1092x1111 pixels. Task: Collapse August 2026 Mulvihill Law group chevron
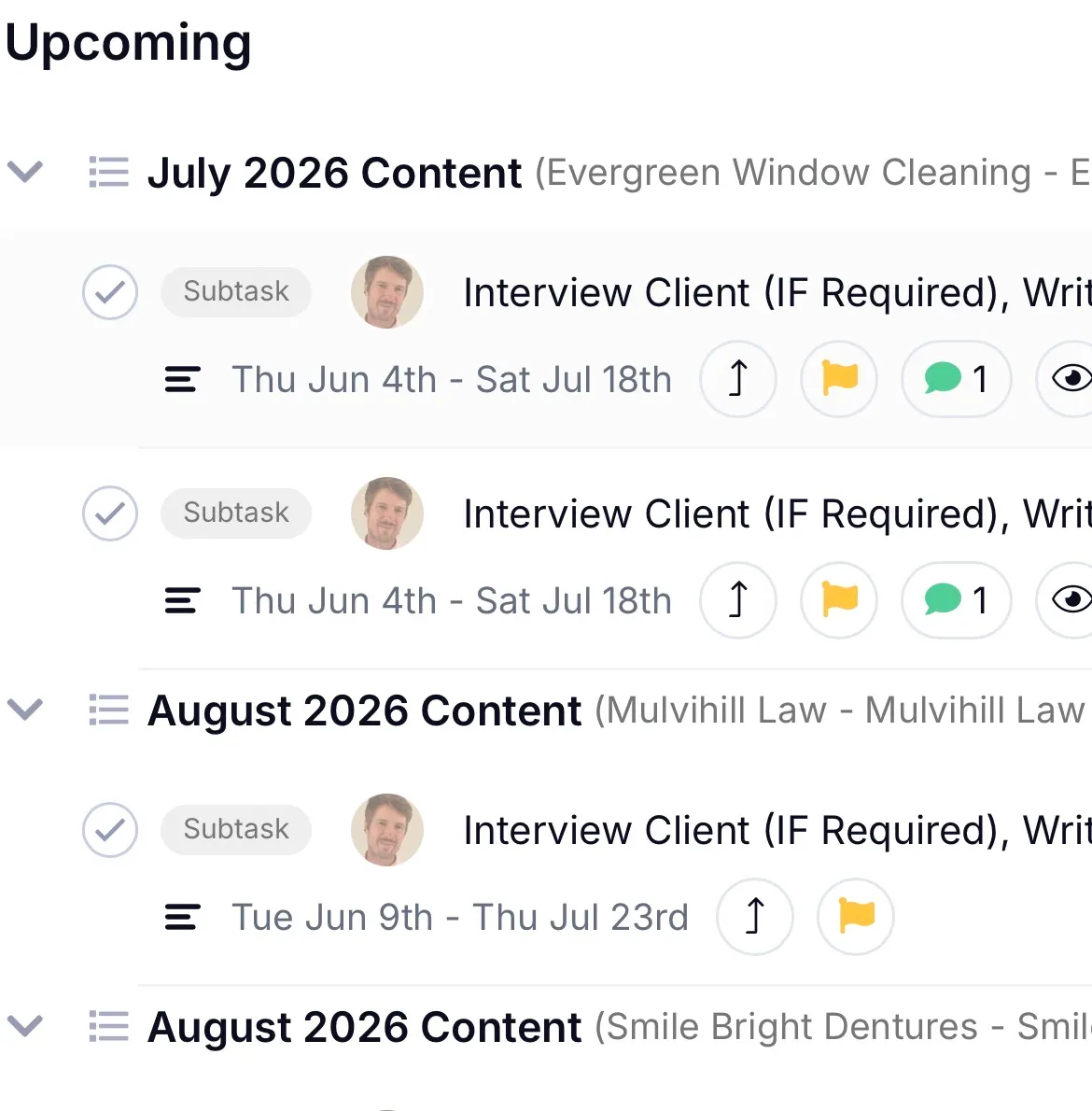[x=25, y=710]
